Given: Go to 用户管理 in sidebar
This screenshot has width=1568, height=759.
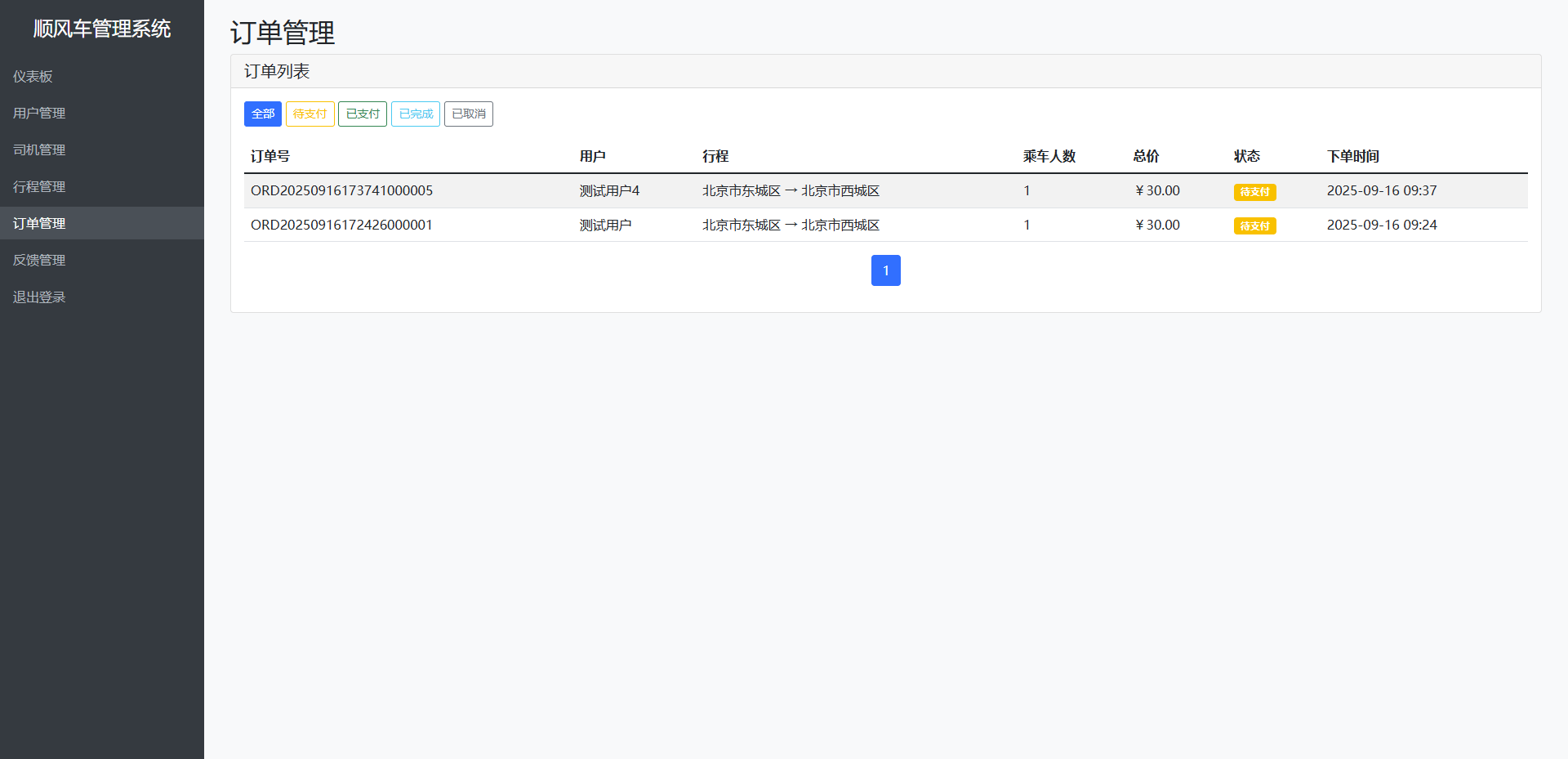Looking at the screenshot, I should [39, 113].
